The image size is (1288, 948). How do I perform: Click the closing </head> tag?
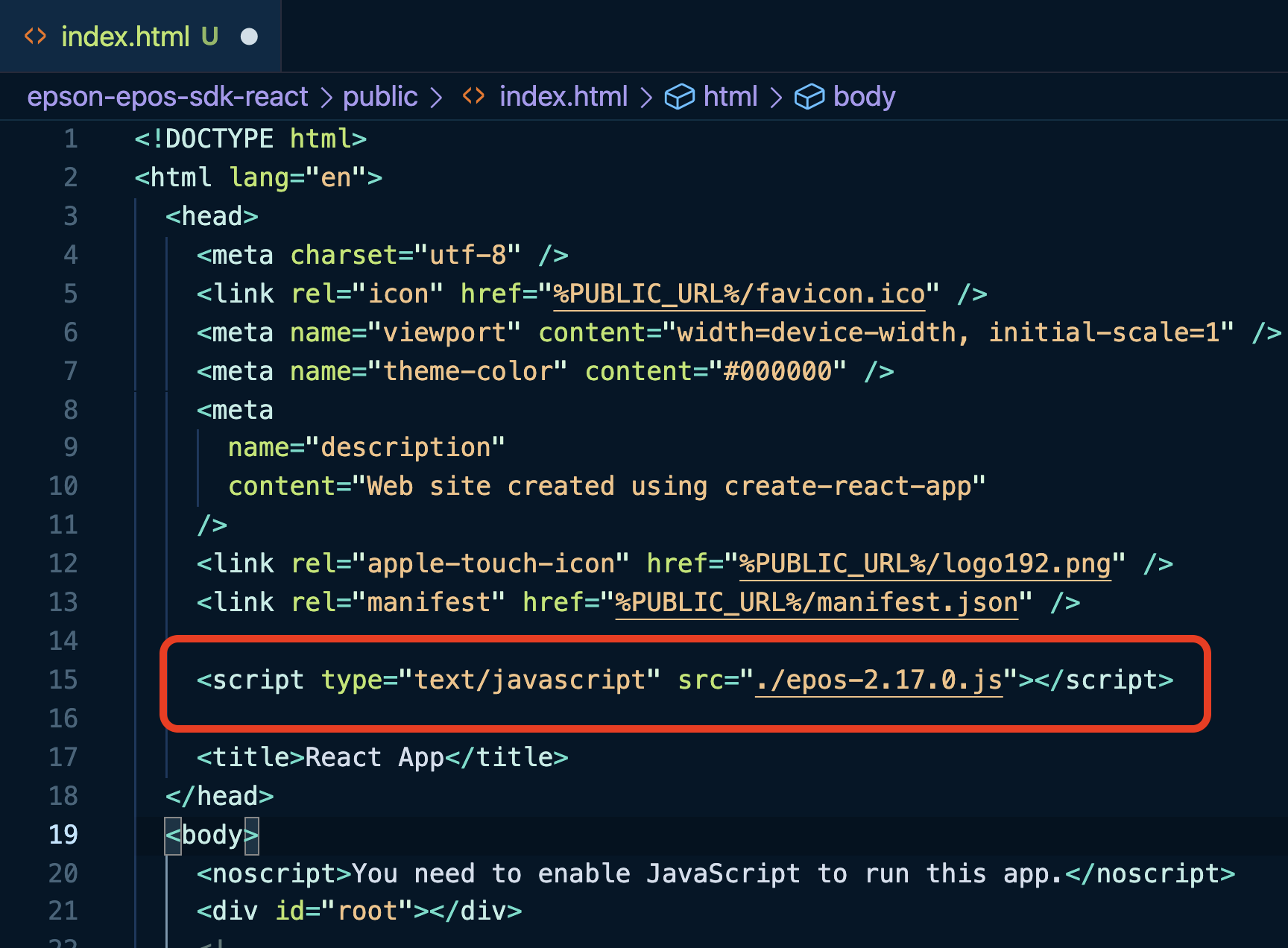click(220, 796)
